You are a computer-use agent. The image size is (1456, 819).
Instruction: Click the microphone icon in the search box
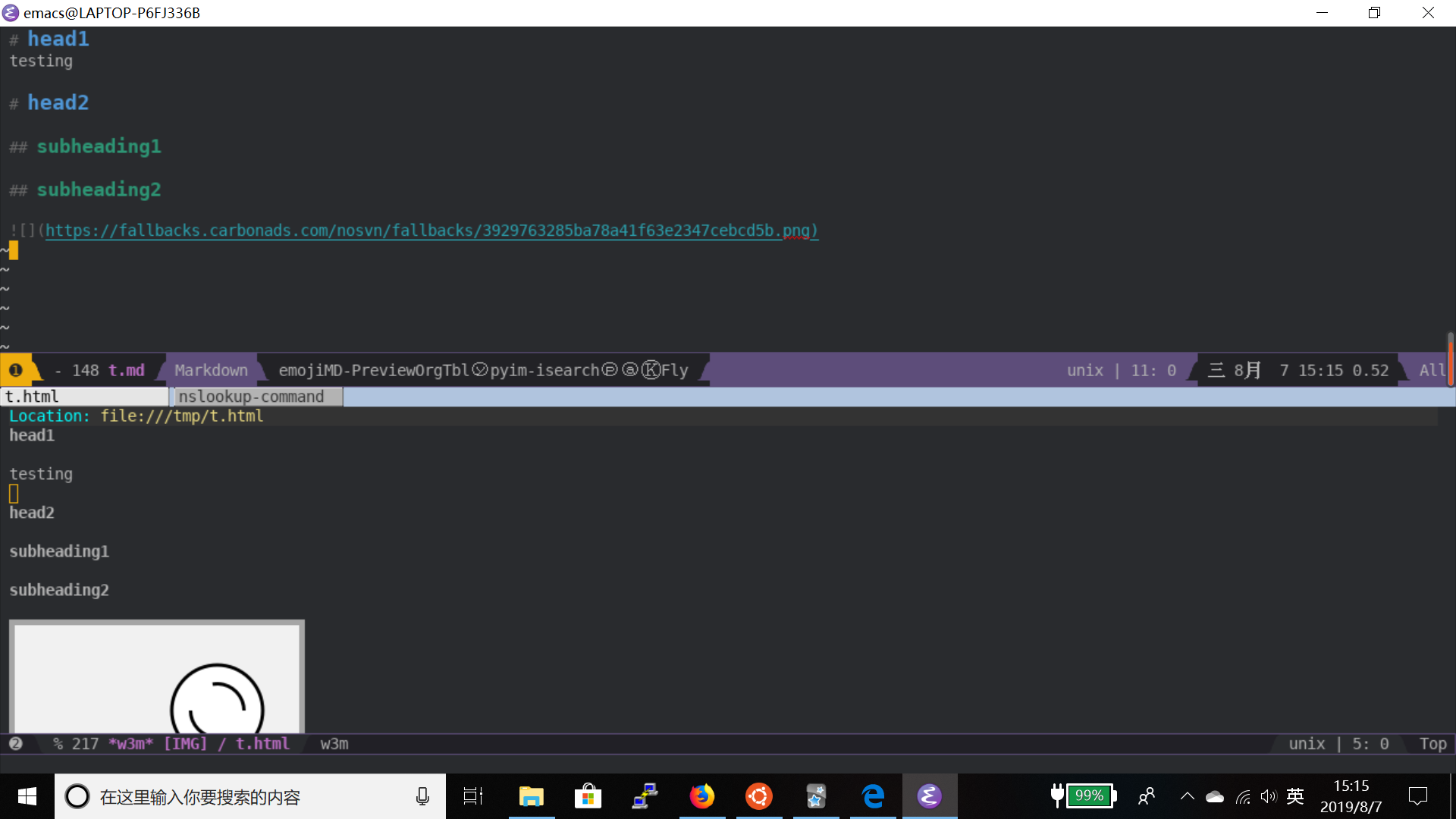click(422, 796)
